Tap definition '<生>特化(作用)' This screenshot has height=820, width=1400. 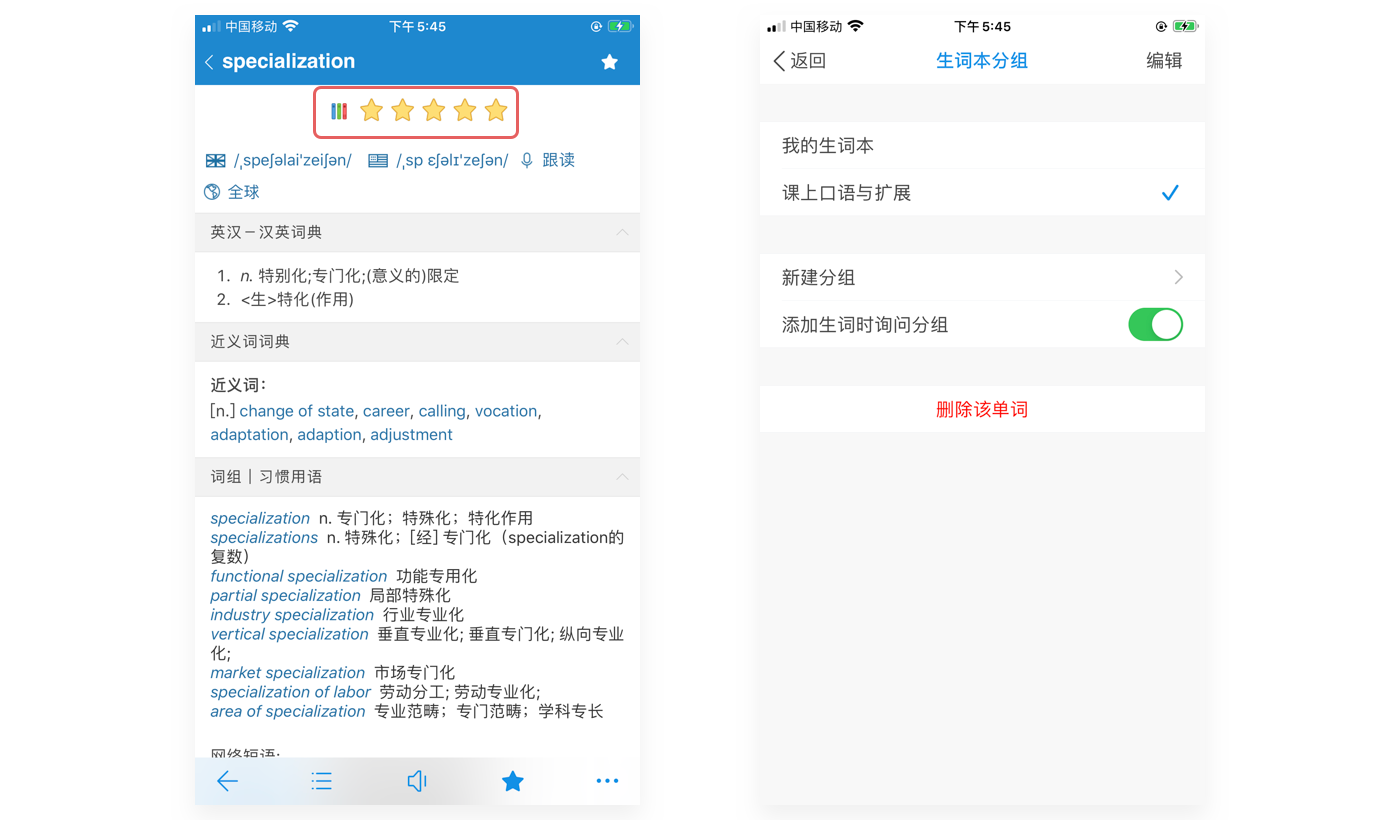pos(297,299)
